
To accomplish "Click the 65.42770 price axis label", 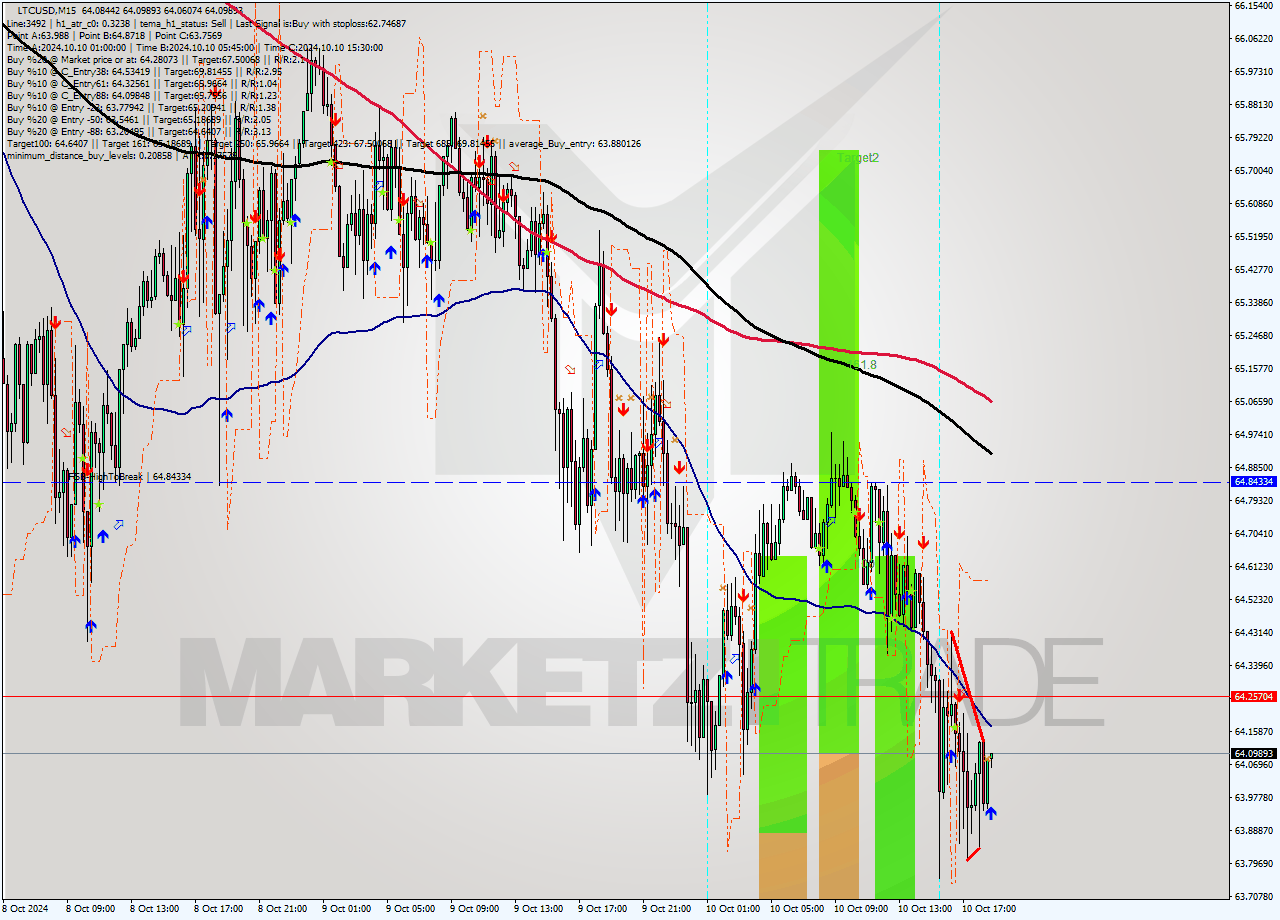I will [x=1254, y=269].
